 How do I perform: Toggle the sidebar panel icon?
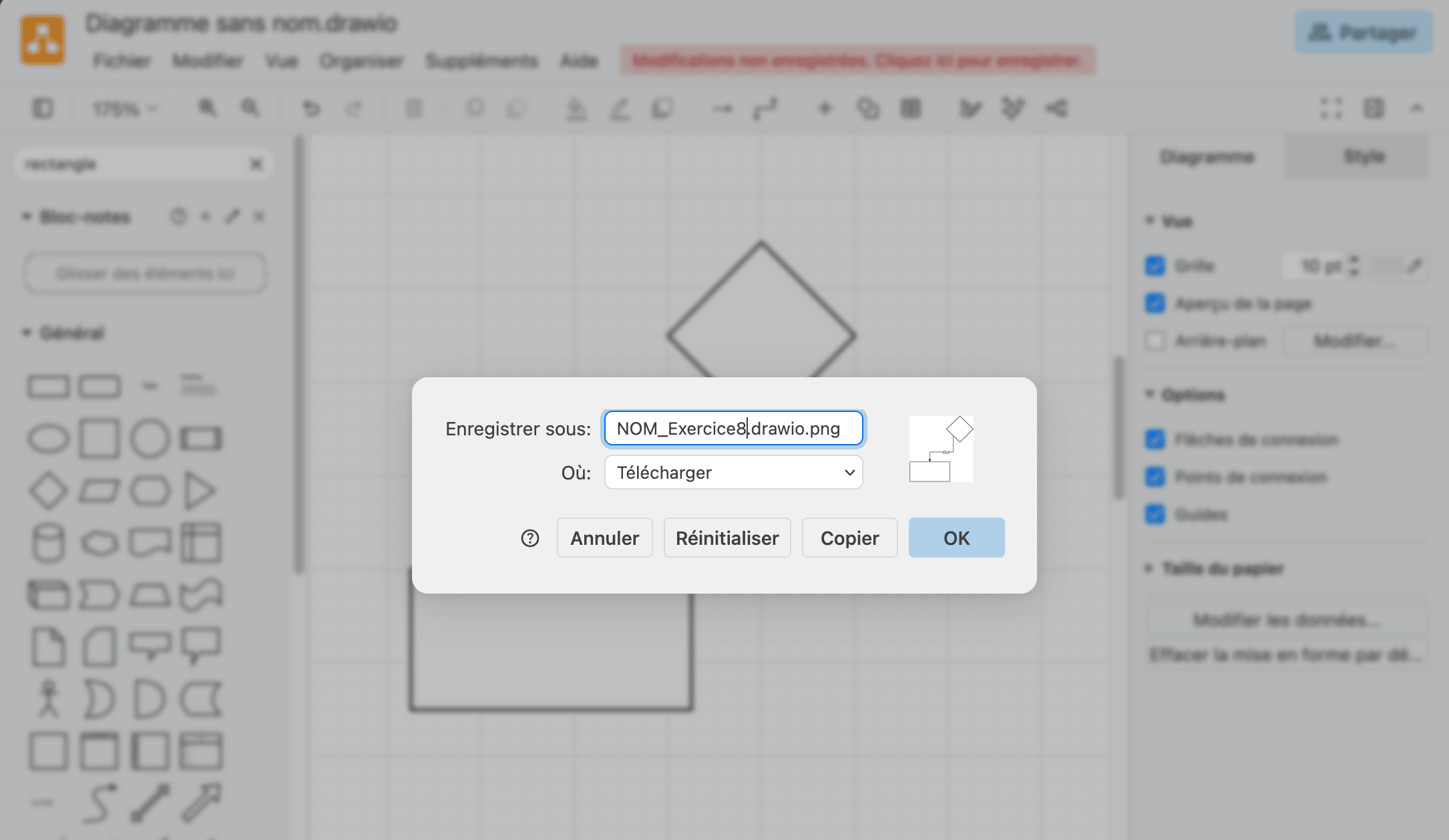tap(43, 108)
